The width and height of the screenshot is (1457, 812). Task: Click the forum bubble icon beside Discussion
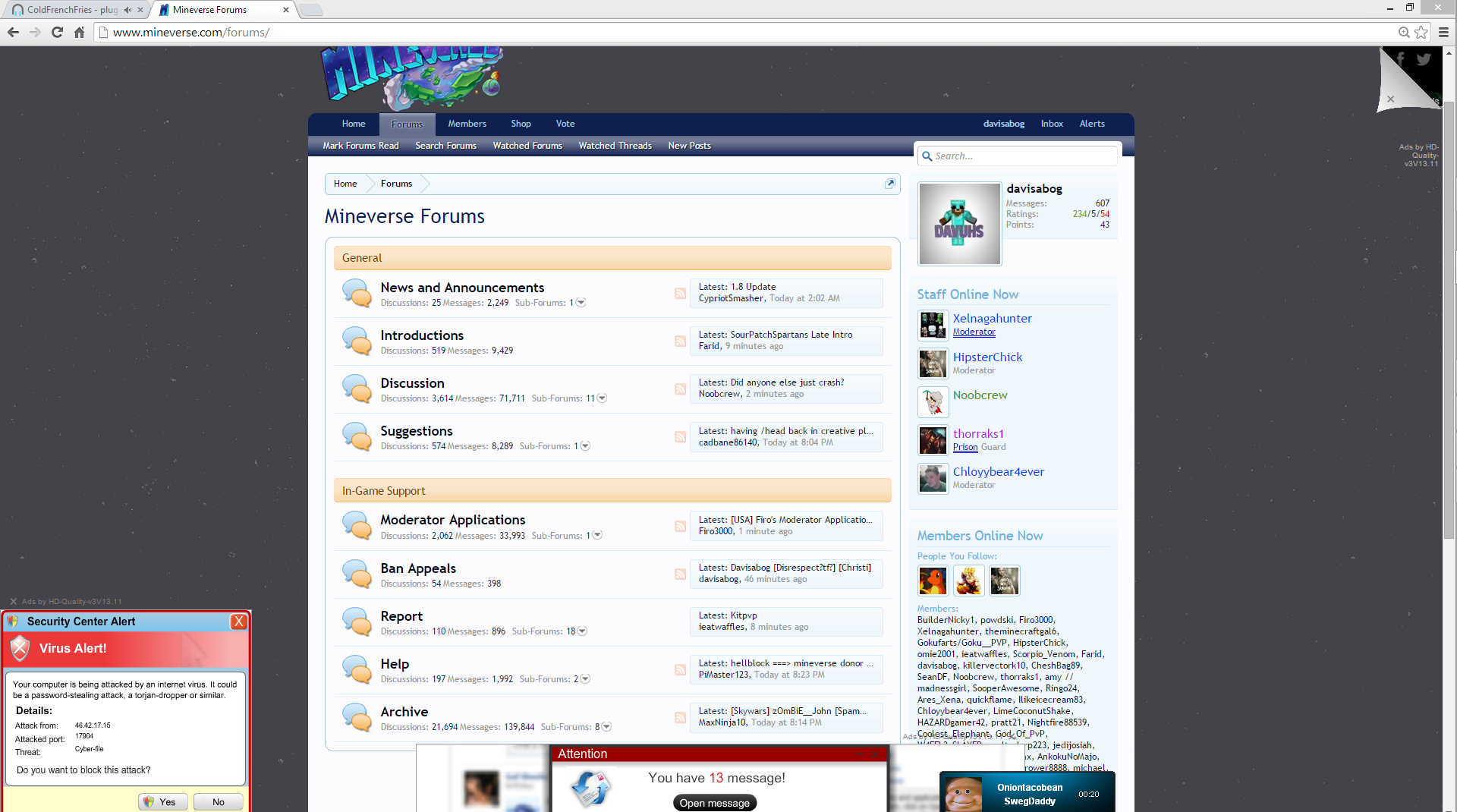[357, 389]
